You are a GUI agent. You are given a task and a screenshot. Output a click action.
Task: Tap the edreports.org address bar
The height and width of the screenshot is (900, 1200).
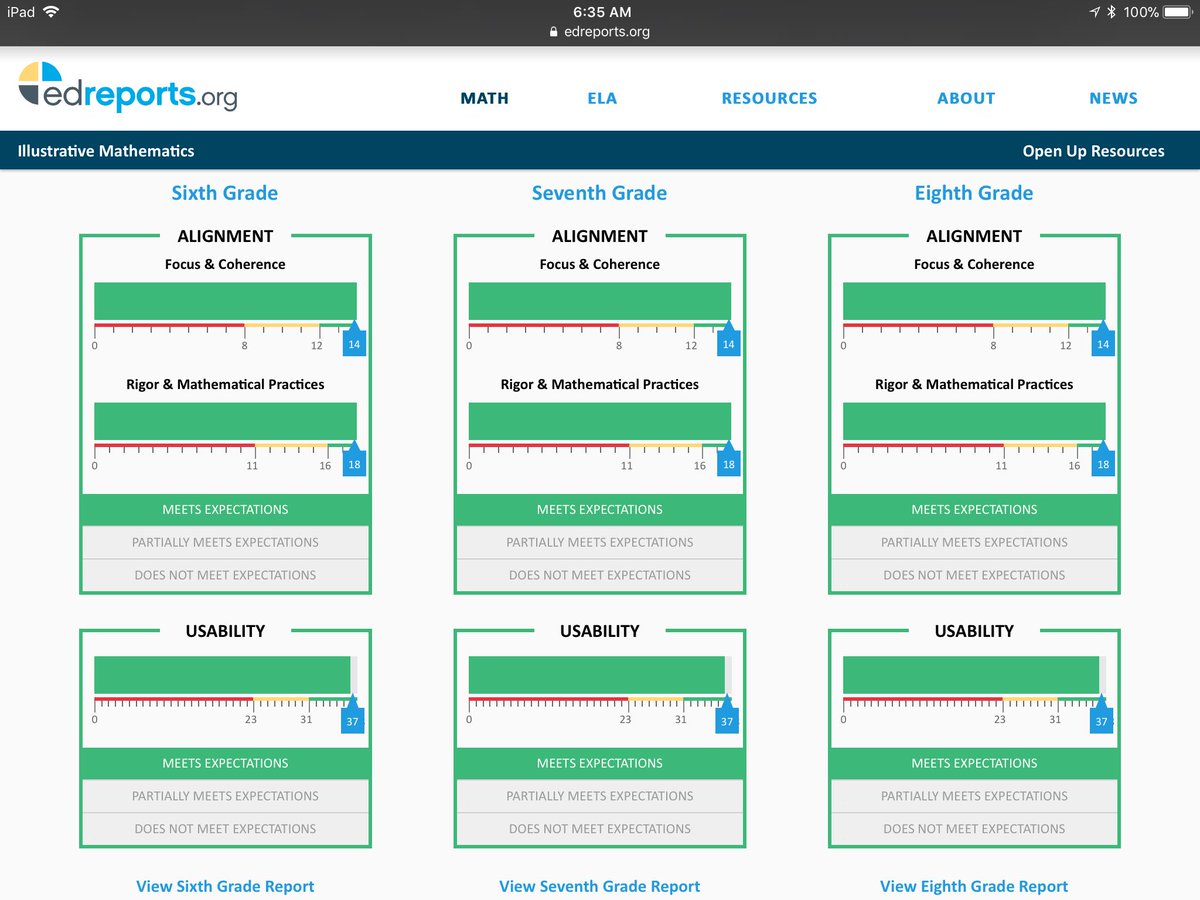pyautogui.click(x=600, y=32)
